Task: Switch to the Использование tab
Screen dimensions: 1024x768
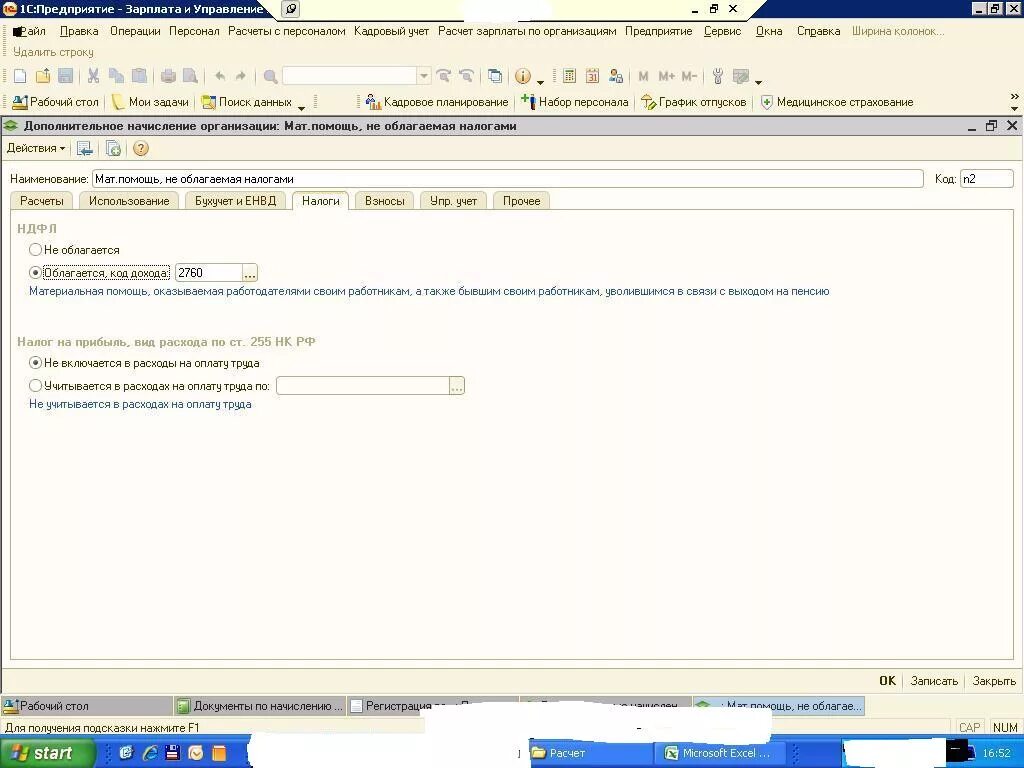Action: pos(129,201)
